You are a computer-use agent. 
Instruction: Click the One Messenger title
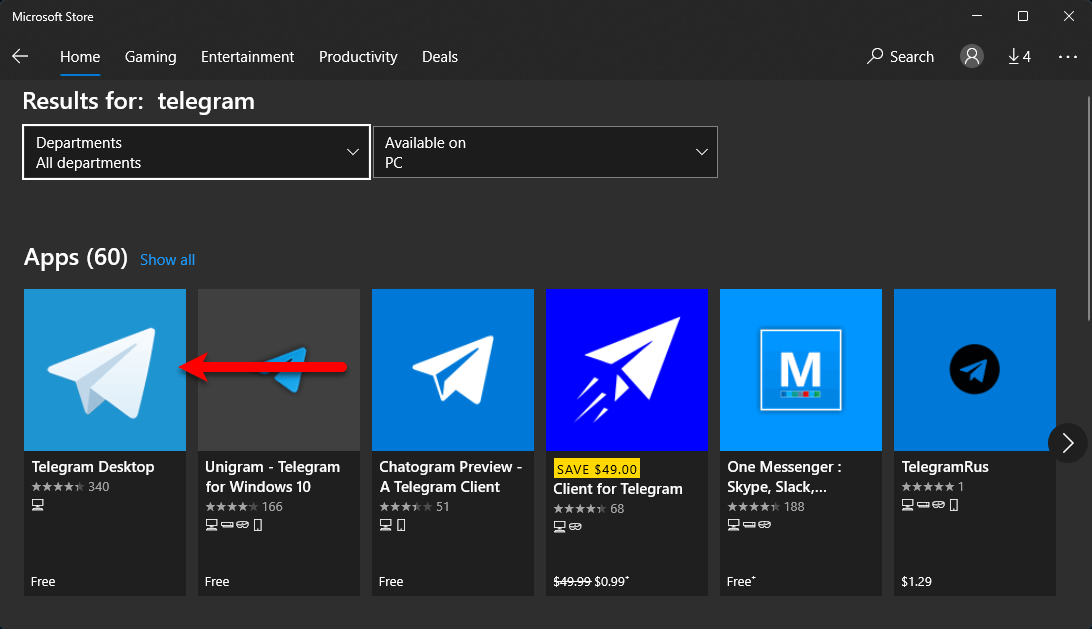784,476
